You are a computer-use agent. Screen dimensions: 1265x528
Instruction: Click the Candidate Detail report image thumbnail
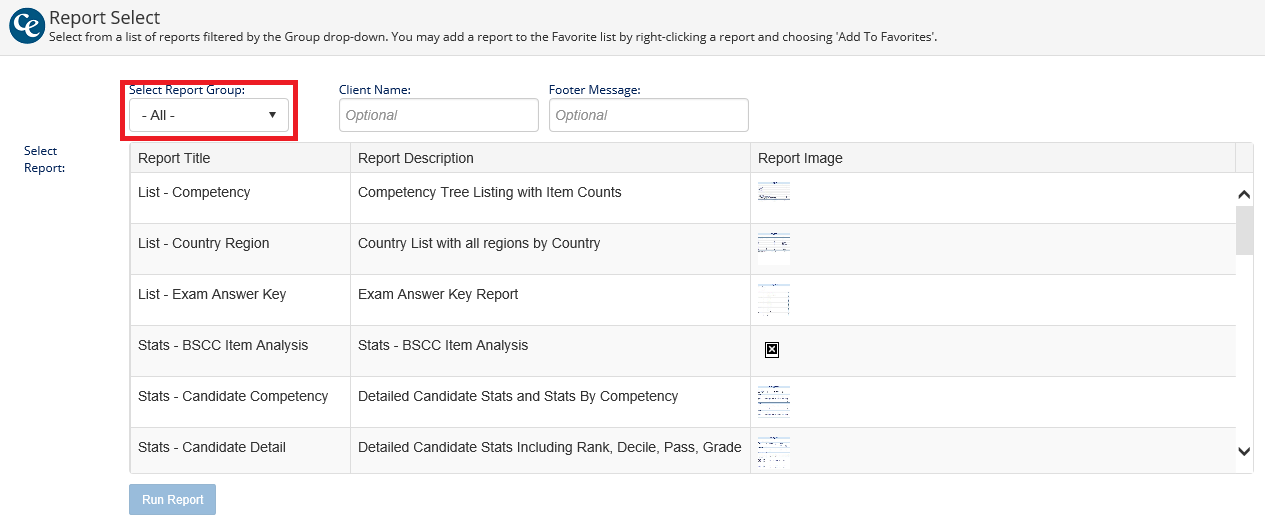[773, 452]
